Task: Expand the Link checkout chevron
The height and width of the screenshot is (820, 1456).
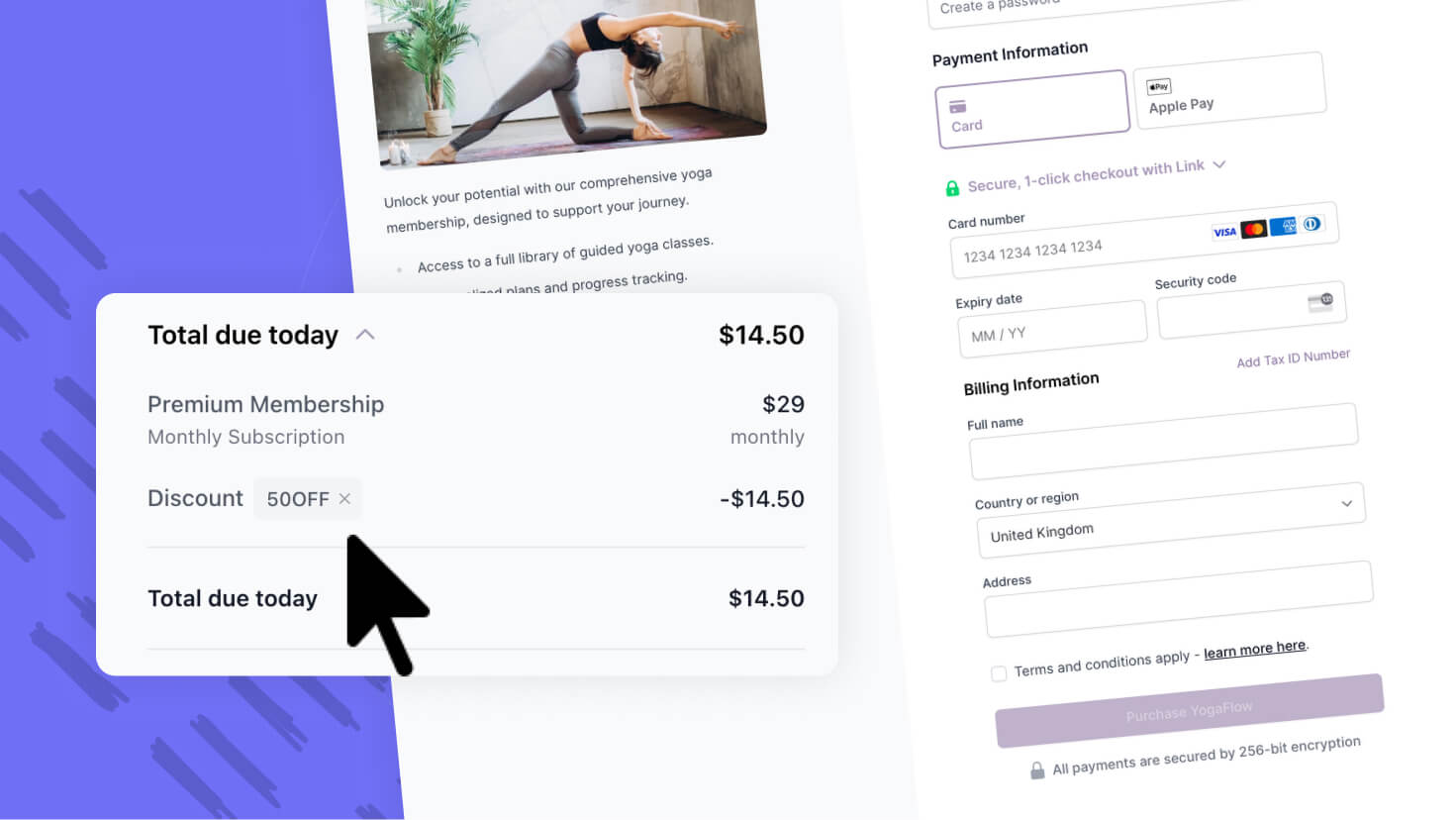Action: [1219, 164]
